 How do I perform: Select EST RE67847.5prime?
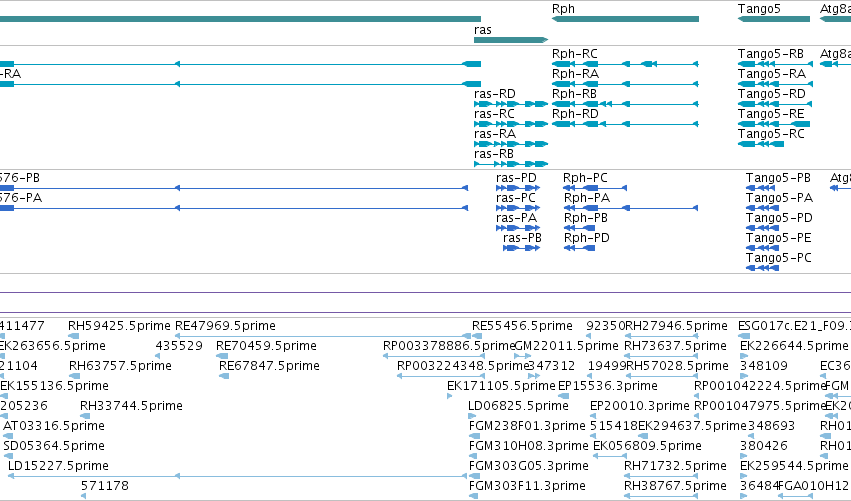[269, 366]
